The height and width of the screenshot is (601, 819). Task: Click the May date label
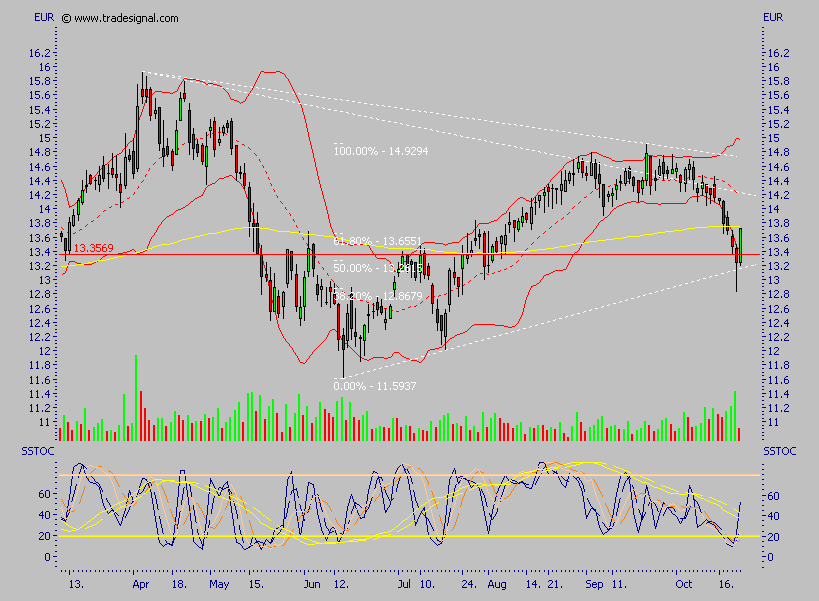pos(219,584)
